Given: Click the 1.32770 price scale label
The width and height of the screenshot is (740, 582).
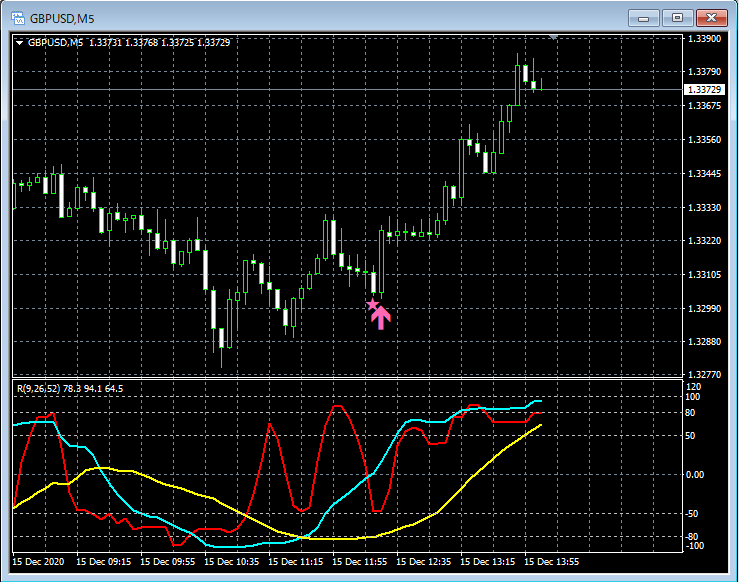Looking at the screenshot, I should 705,375.
